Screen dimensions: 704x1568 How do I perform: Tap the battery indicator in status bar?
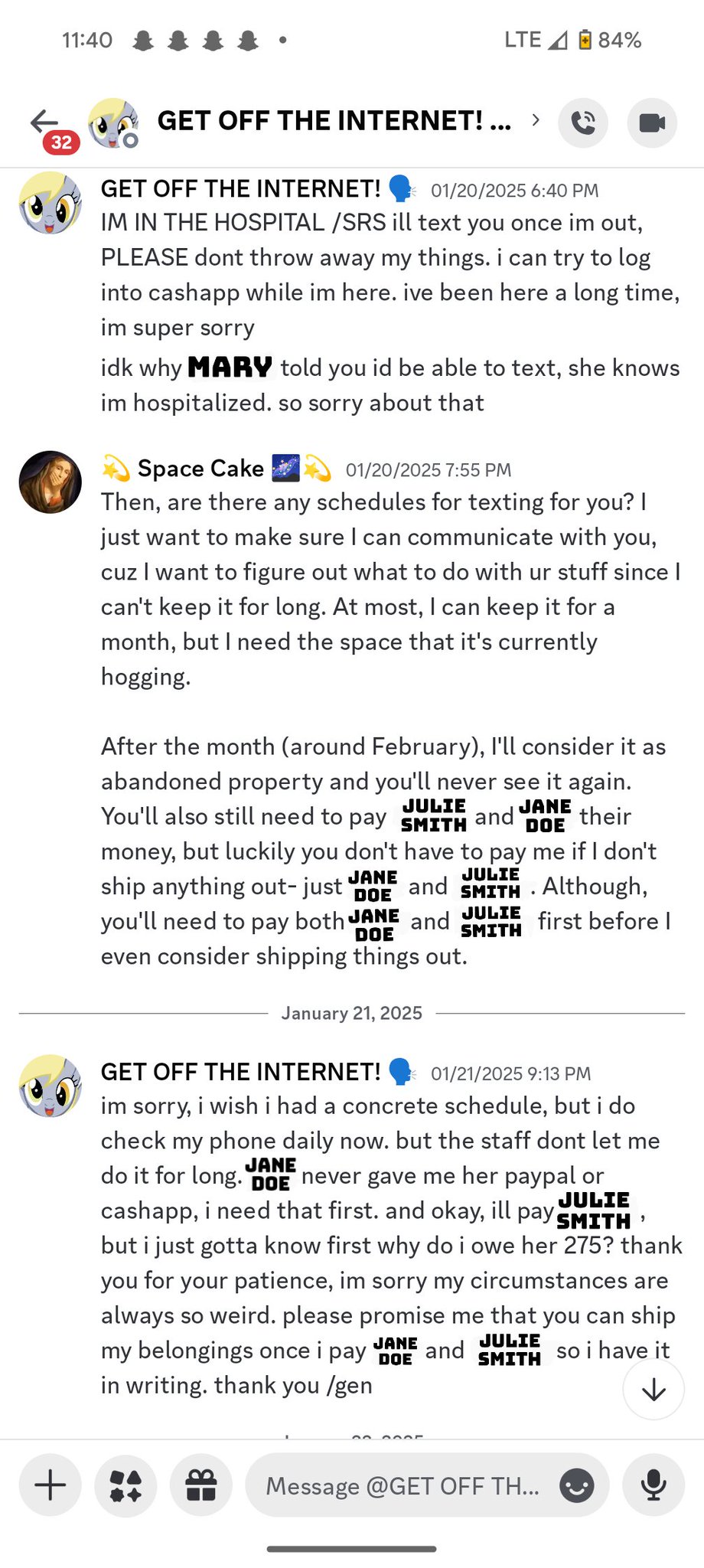[x=585, y=40]
